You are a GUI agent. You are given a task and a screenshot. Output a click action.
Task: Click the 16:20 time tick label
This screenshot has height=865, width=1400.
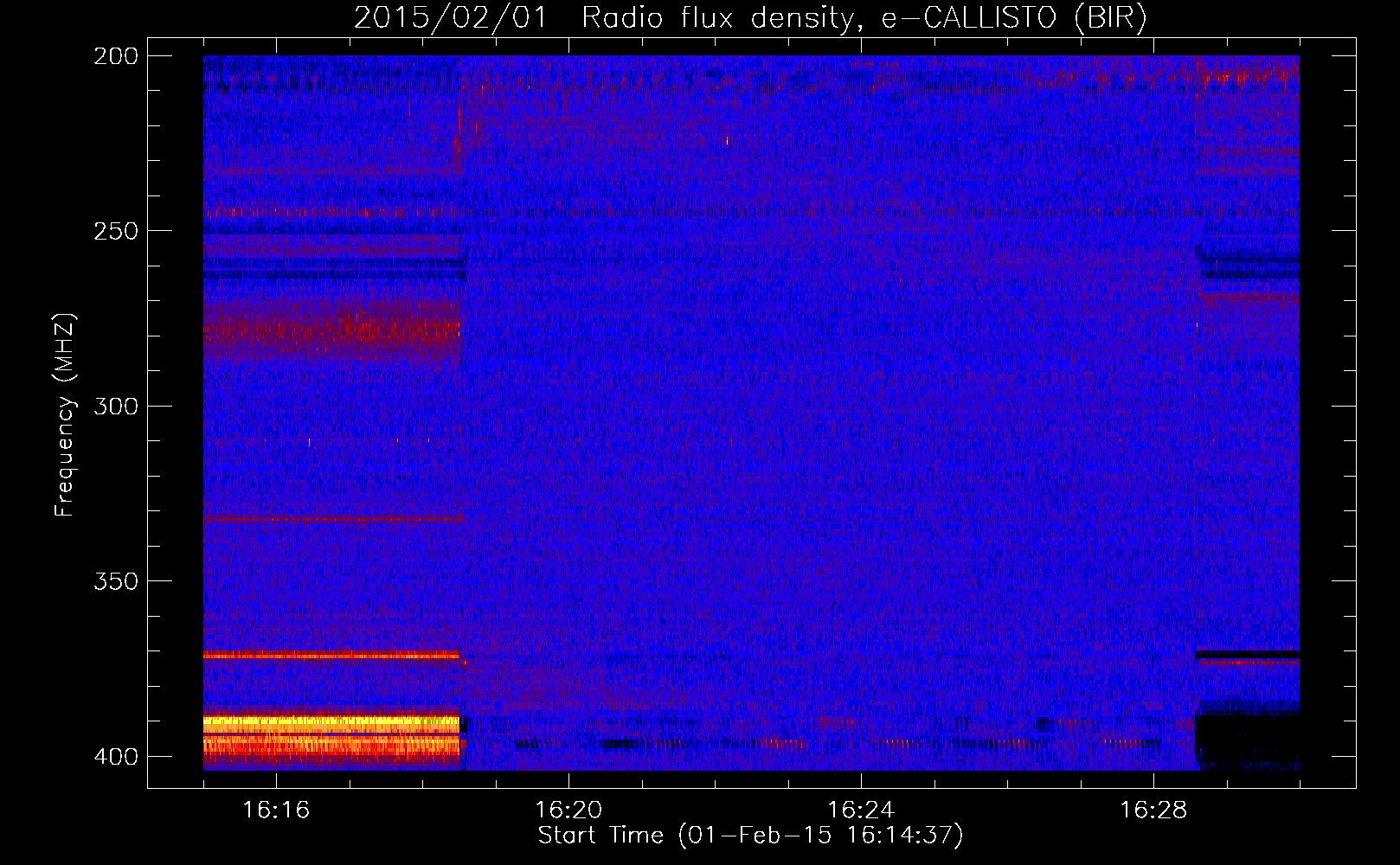coord(568,810)
